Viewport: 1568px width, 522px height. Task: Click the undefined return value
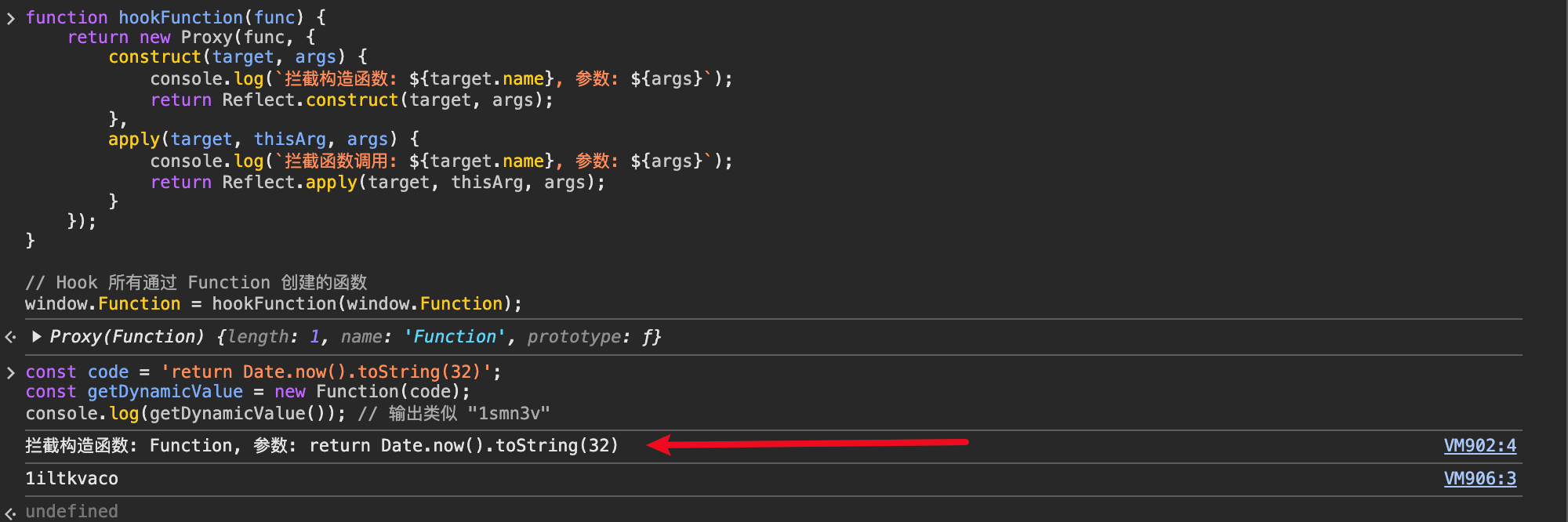pos(71,512)
